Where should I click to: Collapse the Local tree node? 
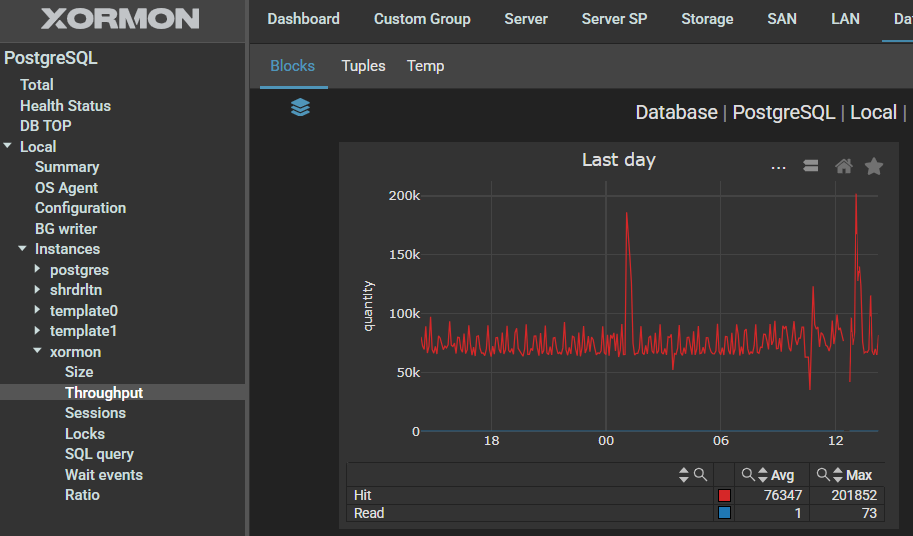click(8, 147)
